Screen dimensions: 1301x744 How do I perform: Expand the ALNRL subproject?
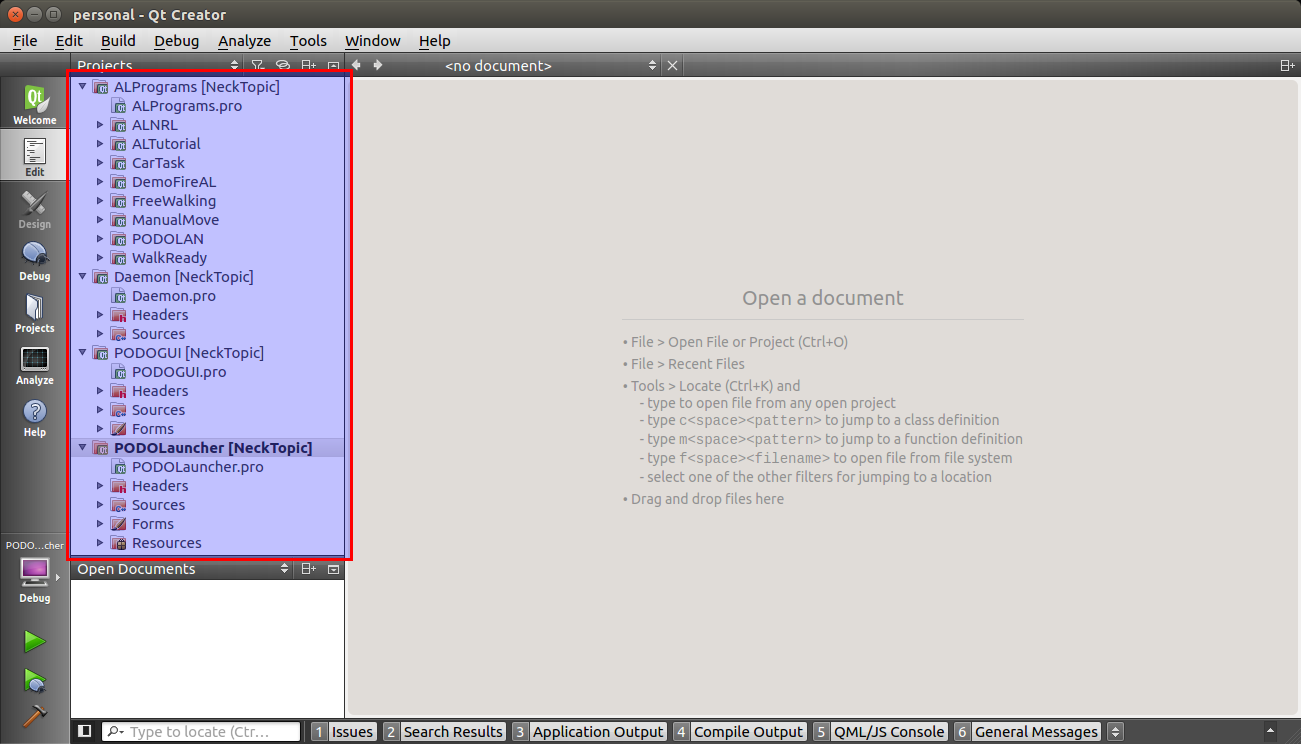(100, 125)
